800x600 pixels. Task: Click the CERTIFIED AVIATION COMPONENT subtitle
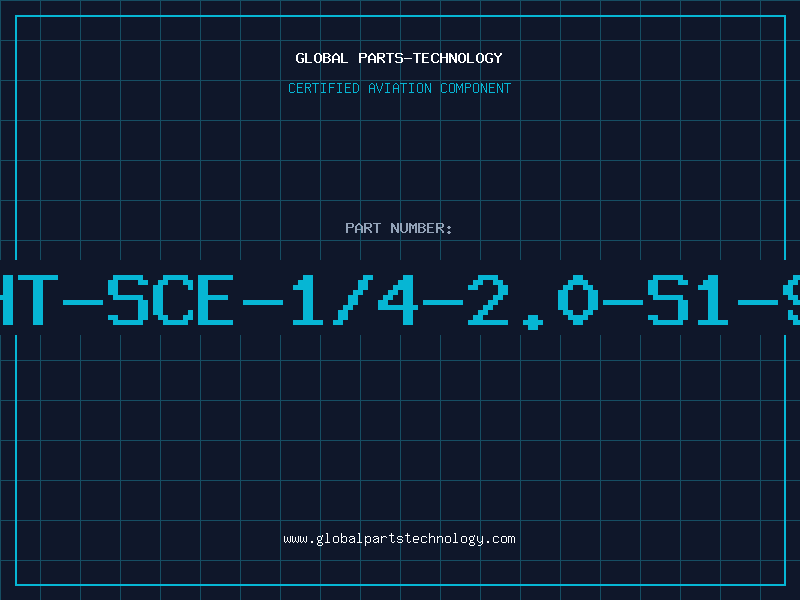[x=399, y=88]
